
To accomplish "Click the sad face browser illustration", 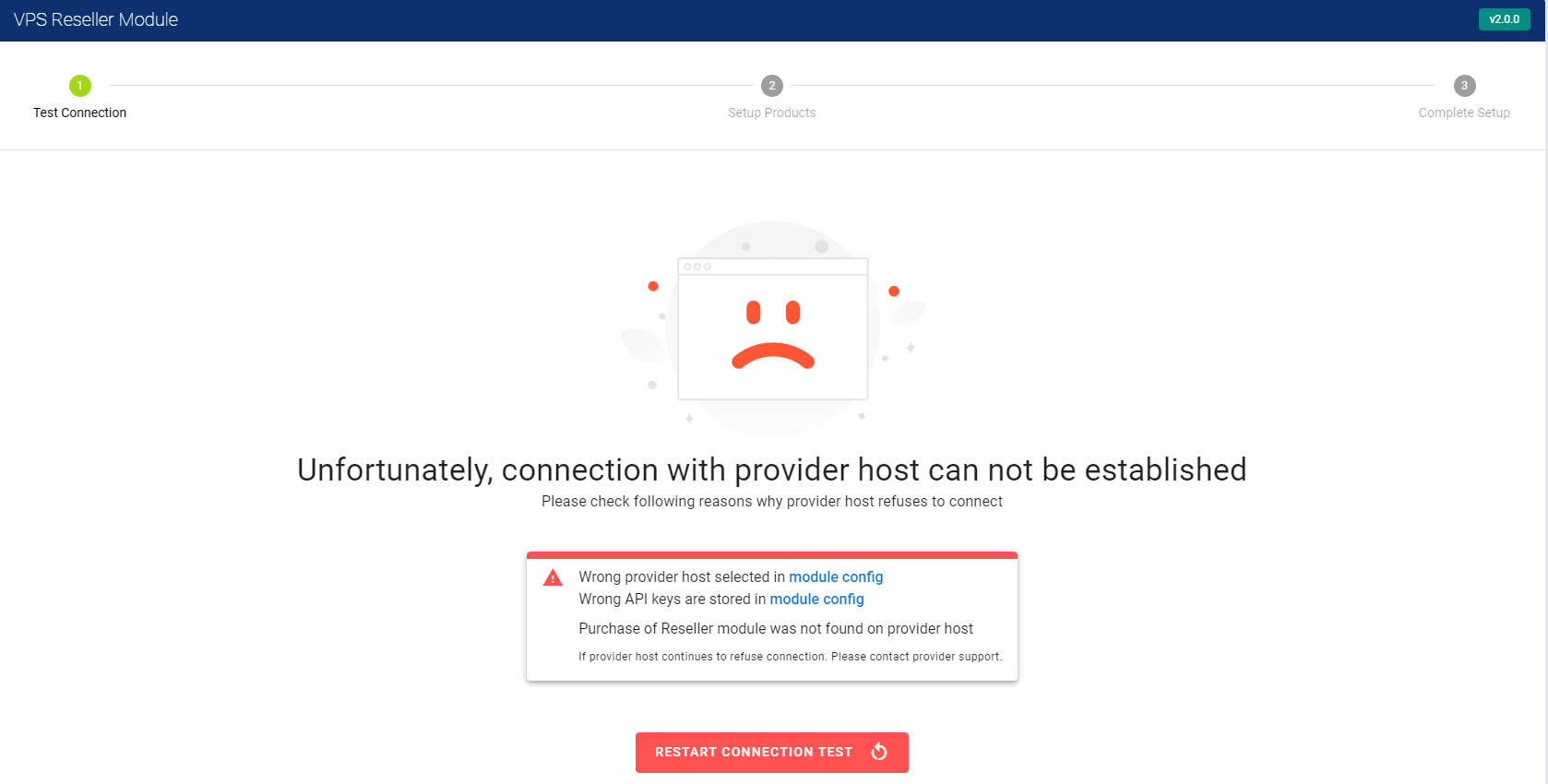I will (x=773, y=328).
